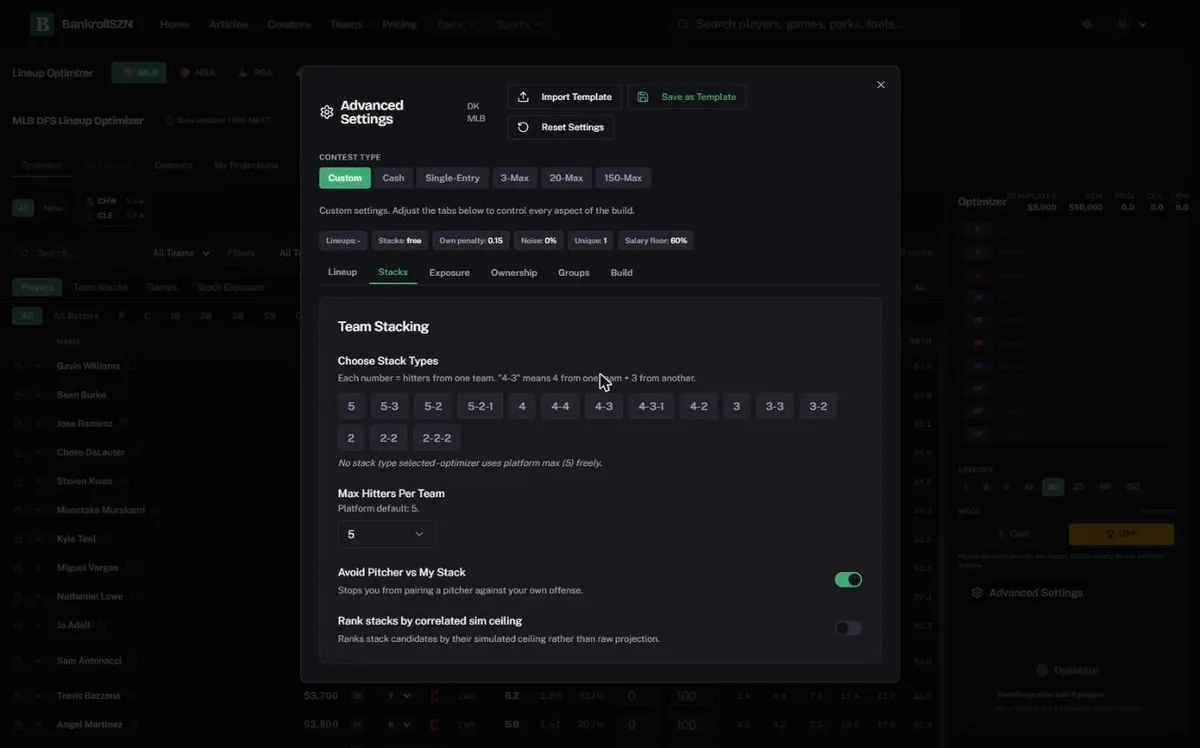Click the Reset Settings circular arrow icon
The height and width of the screenshot is (748, 1200).
tap(523, 127)
